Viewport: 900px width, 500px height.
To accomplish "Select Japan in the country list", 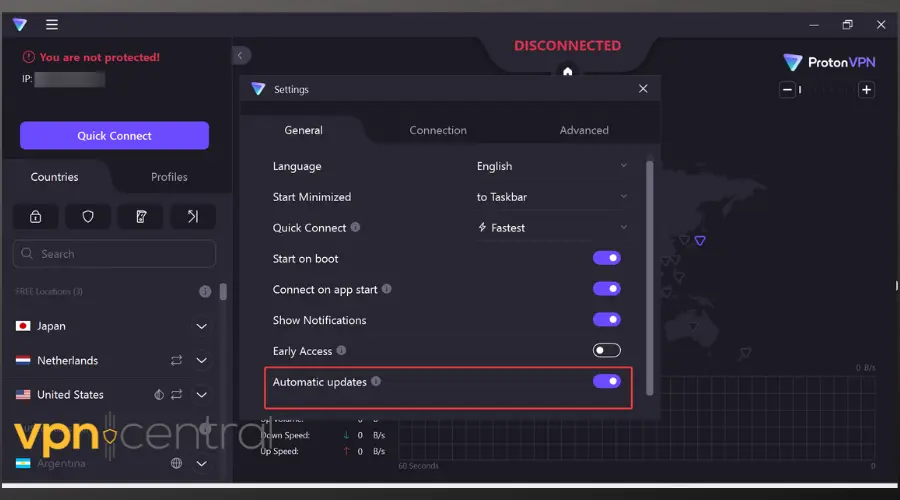I will pyautogui.click(x=51, y=326).
